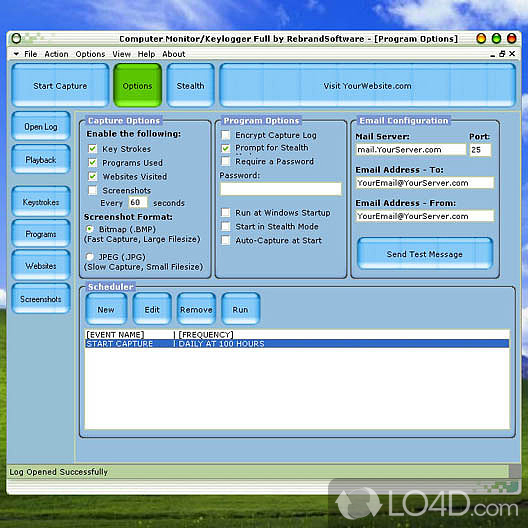Click the Port field showing 25

[x=481, y=150]
